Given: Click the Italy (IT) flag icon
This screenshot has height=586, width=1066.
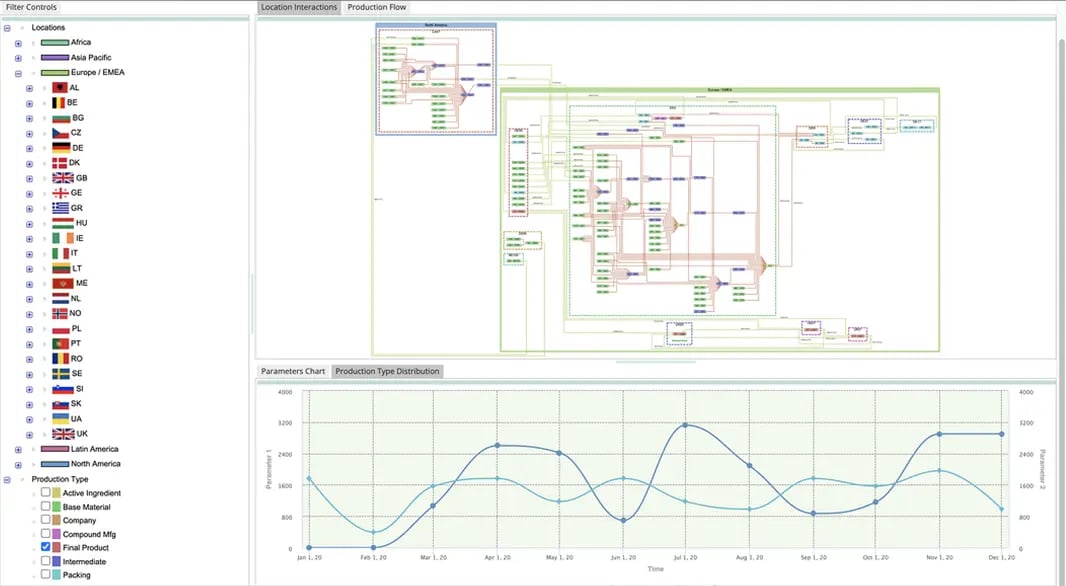Looking at the screenshot, I should (60, 253).
